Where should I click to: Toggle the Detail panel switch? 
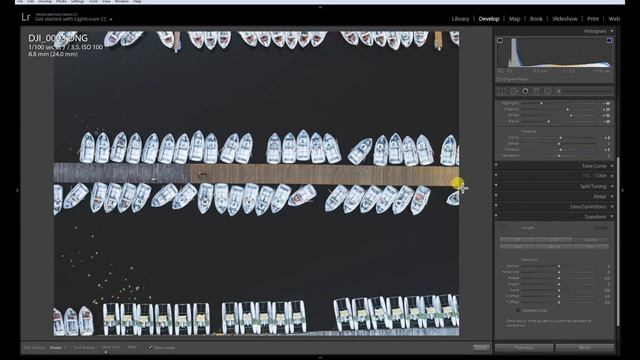point(497,196)
